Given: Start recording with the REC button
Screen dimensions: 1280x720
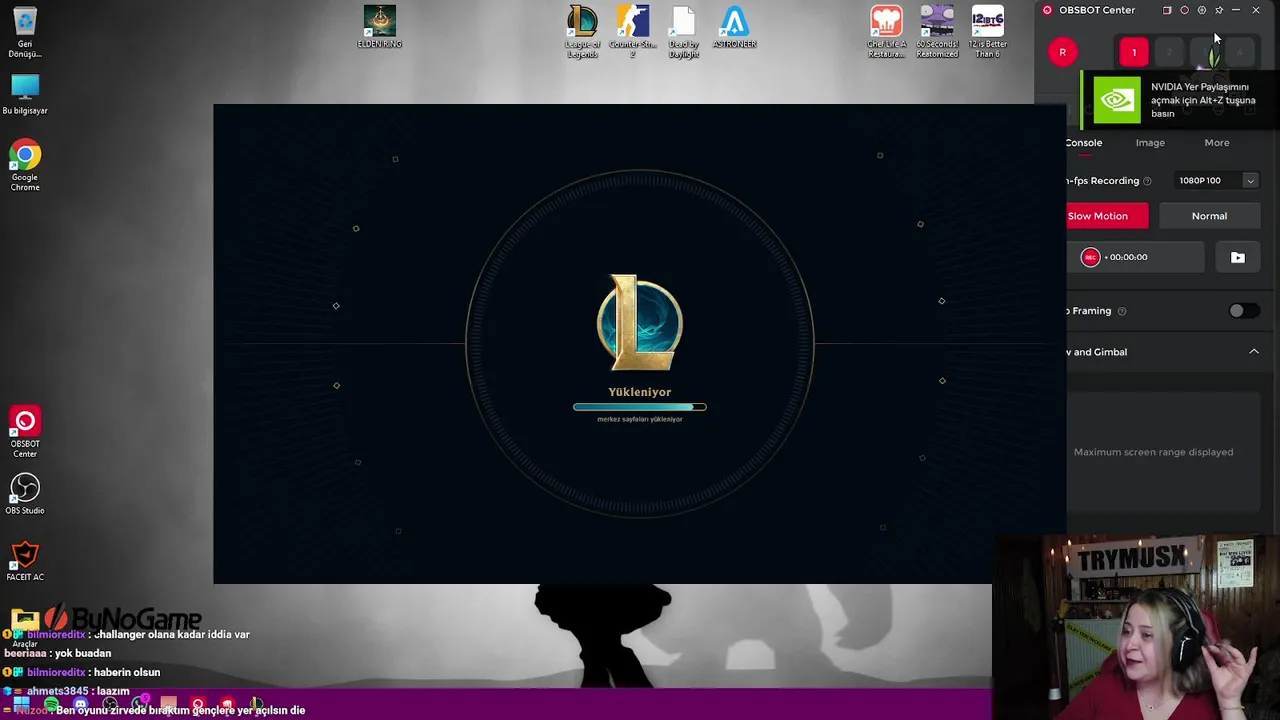Looking at the screenshot, I should (1090, 257).
